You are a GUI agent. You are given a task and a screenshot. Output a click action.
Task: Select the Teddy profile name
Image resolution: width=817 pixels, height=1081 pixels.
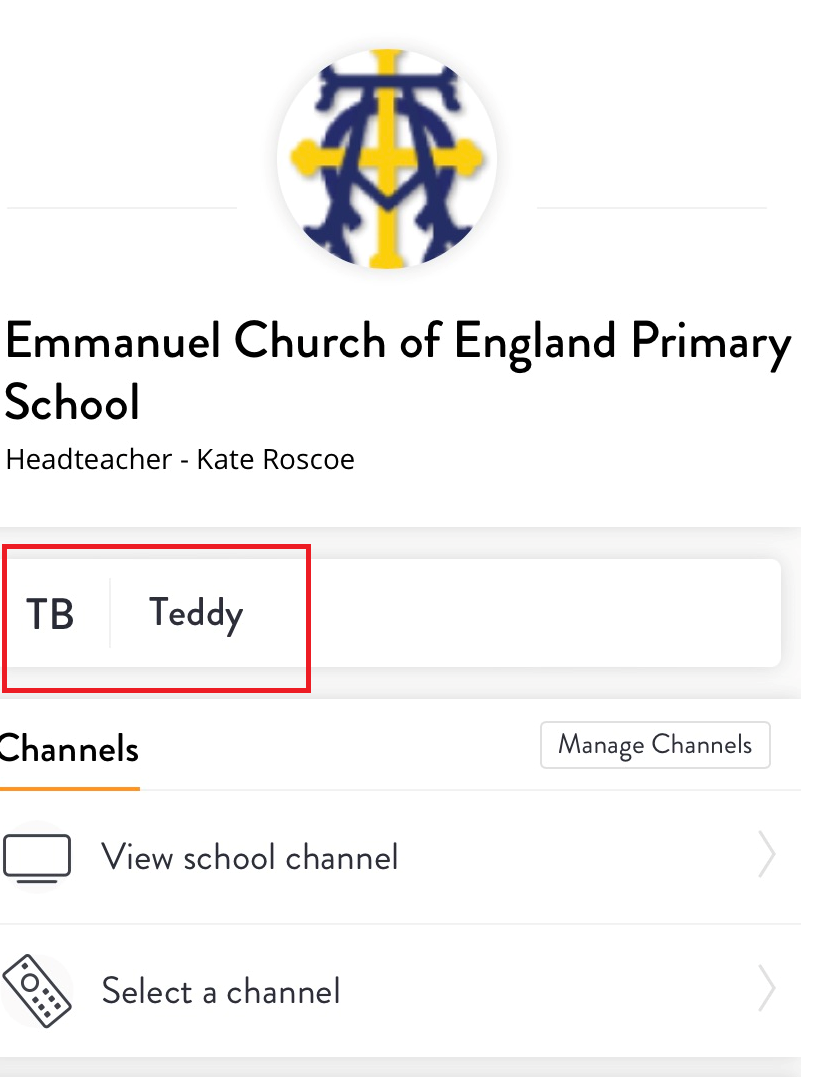tap(196, 614)
